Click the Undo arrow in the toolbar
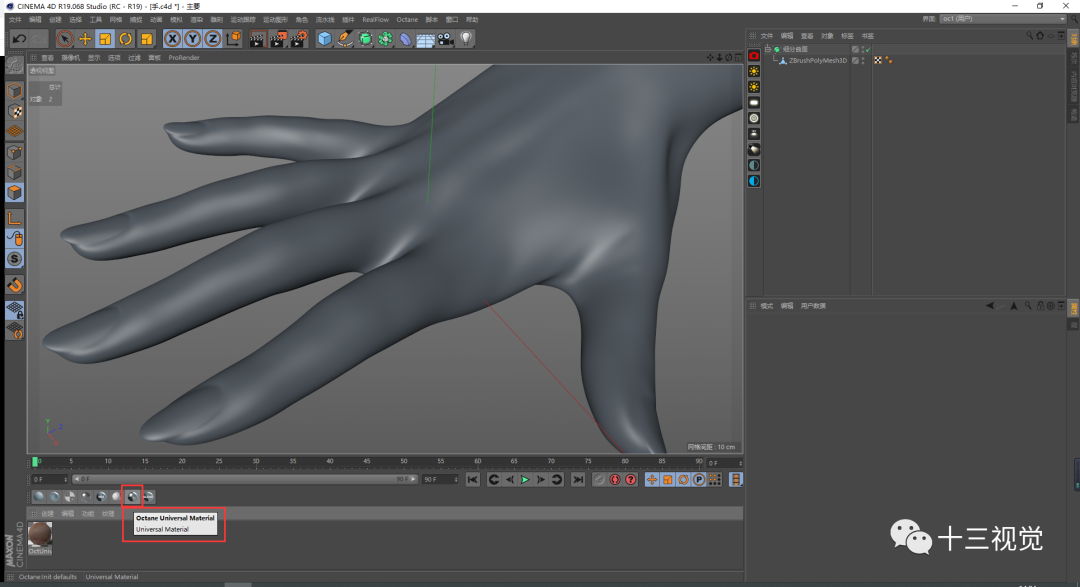1080x587 pixels. [19, 39]
